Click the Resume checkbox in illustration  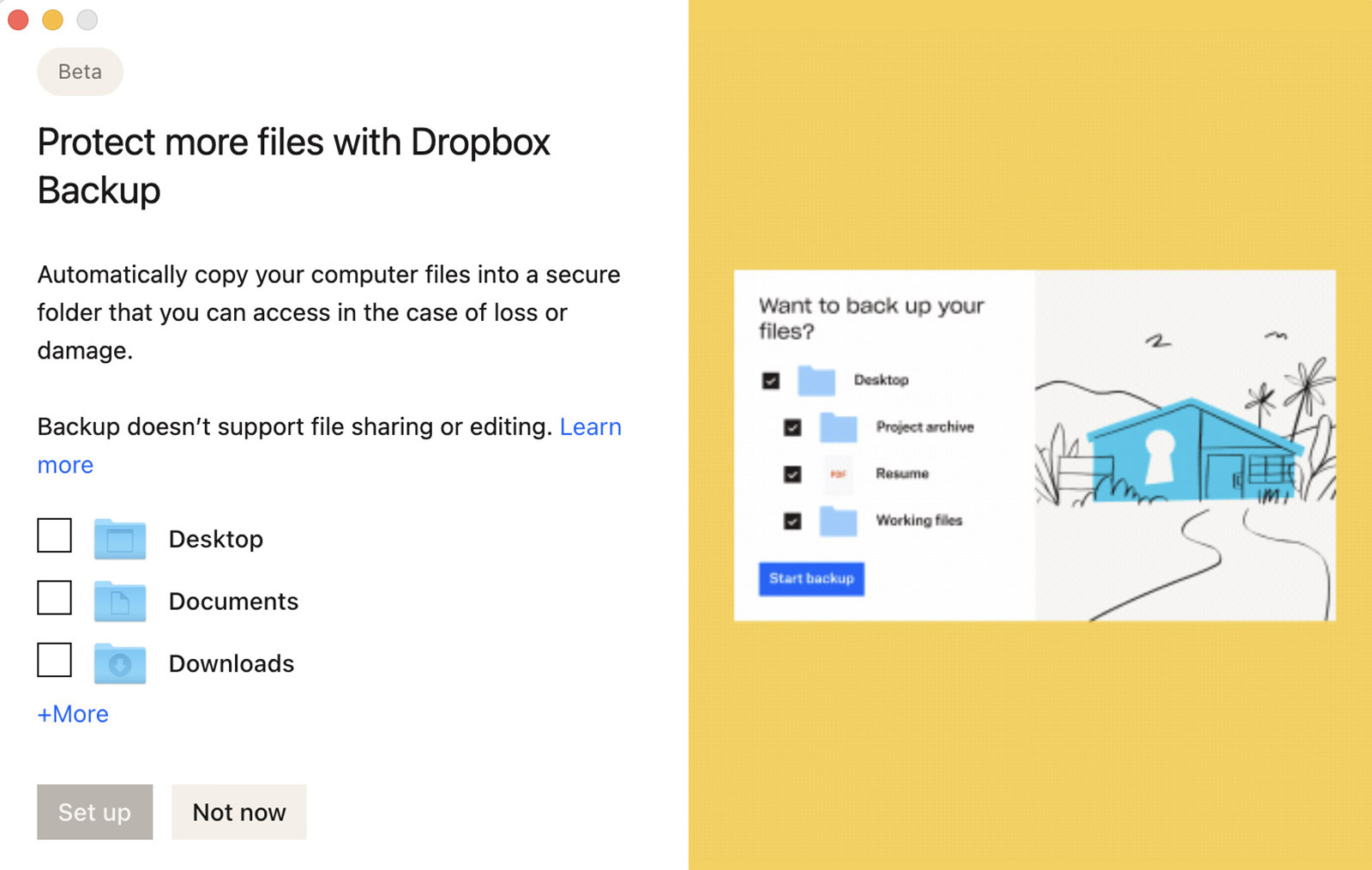792,474
